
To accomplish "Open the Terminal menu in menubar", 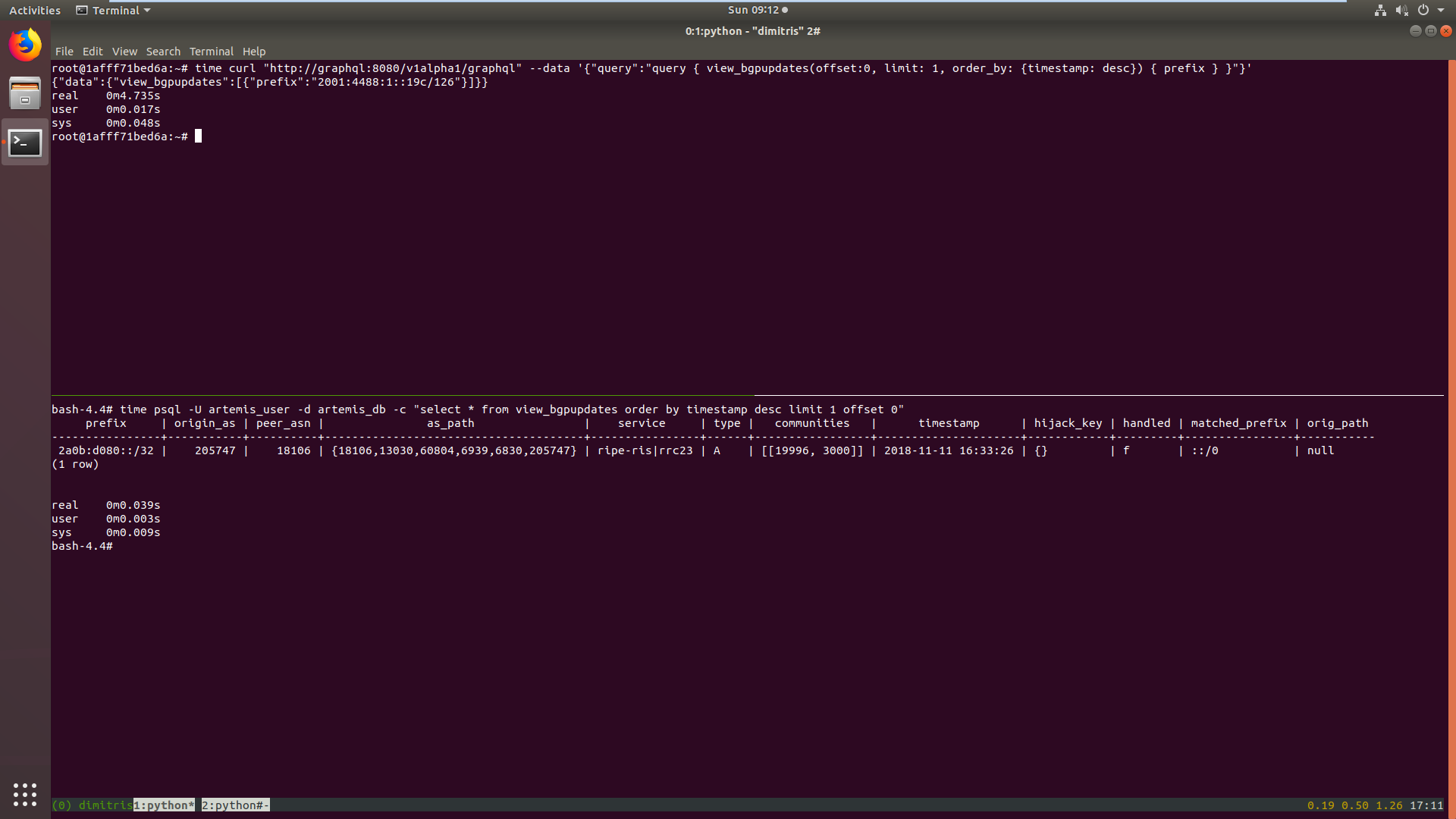I will pyautogui.click(x=211, y=52).
